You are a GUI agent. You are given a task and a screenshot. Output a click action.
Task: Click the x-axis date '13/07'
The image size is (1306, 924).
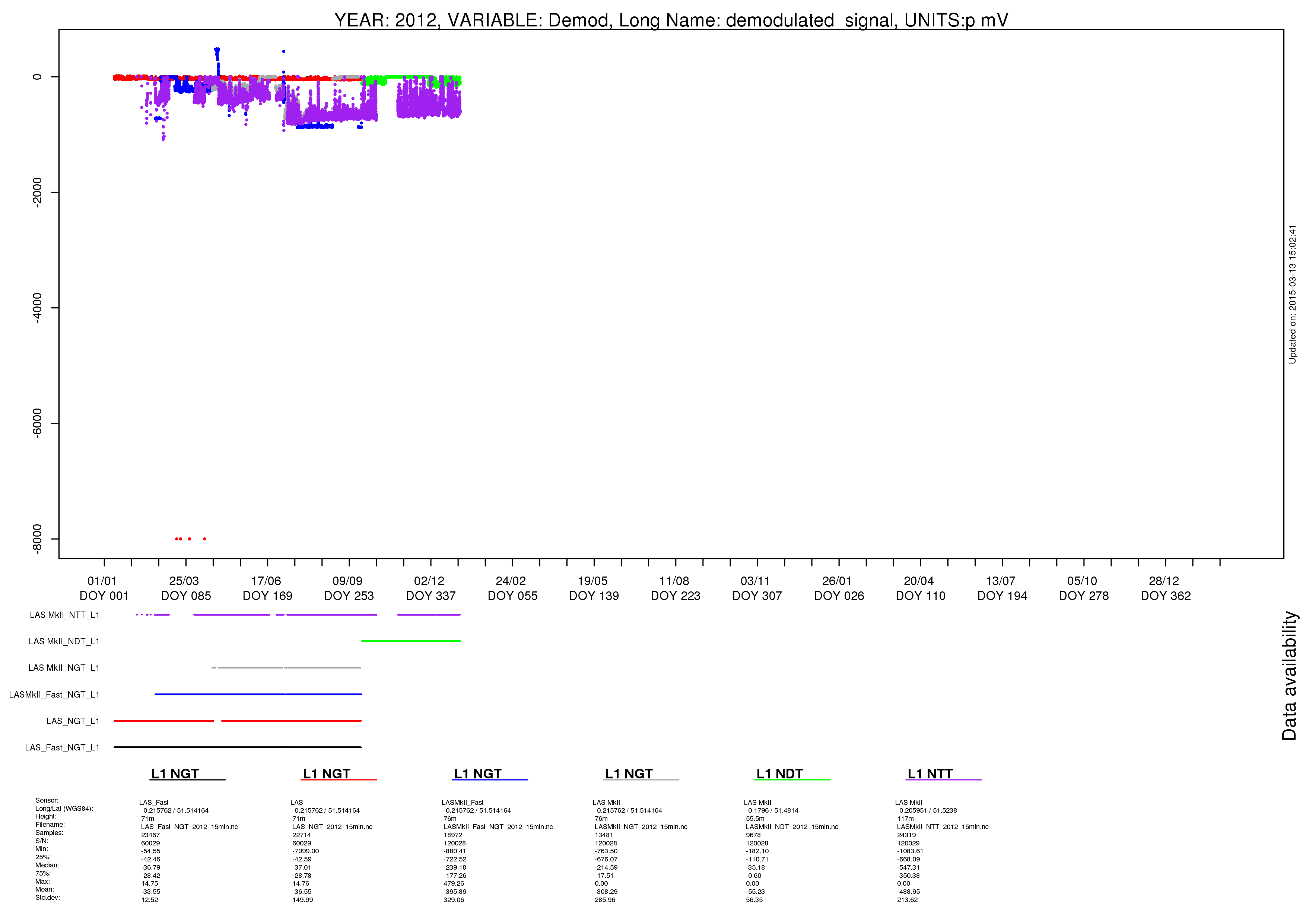pos(1000,581)
